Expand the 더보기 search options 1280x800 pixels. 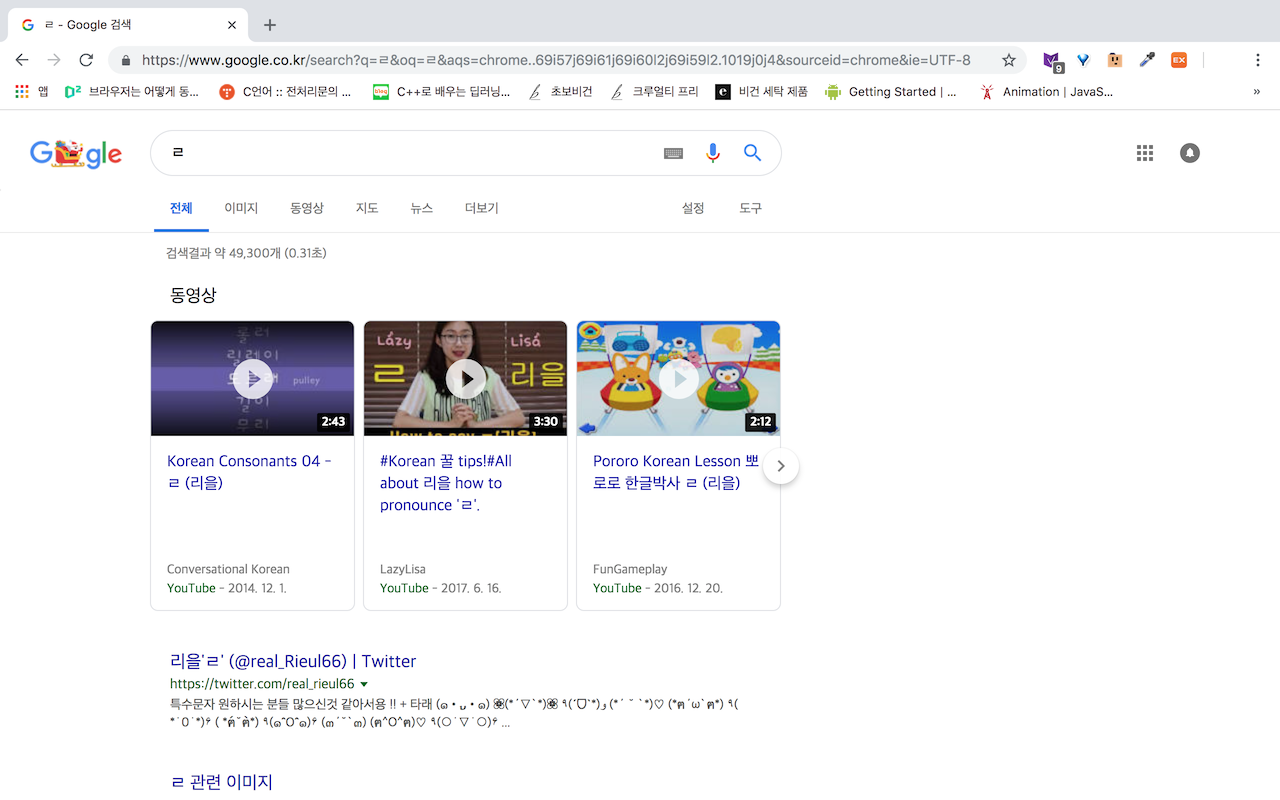(481, 208)
